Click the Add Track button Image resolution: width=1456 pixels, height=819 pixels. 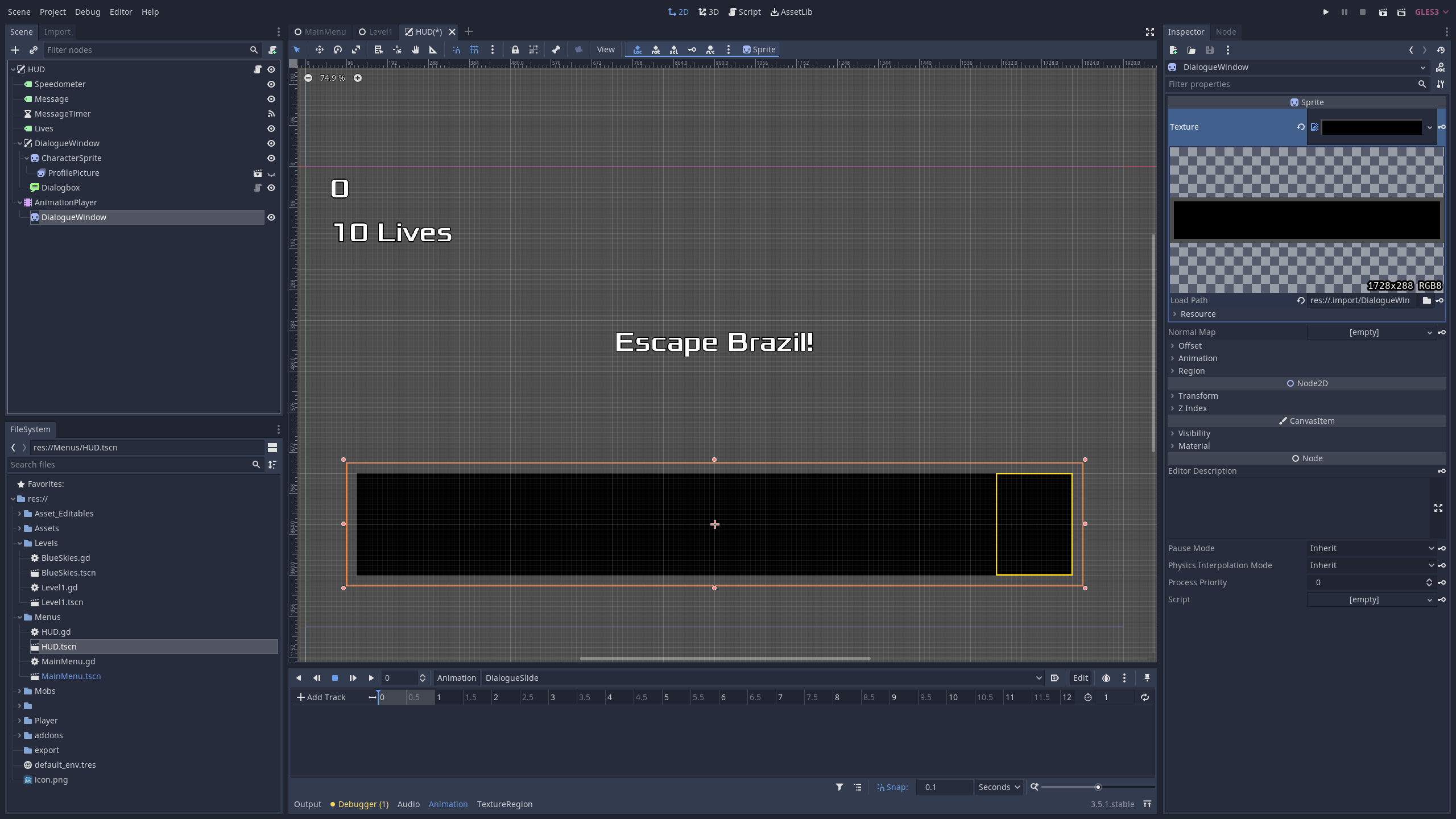321,697
